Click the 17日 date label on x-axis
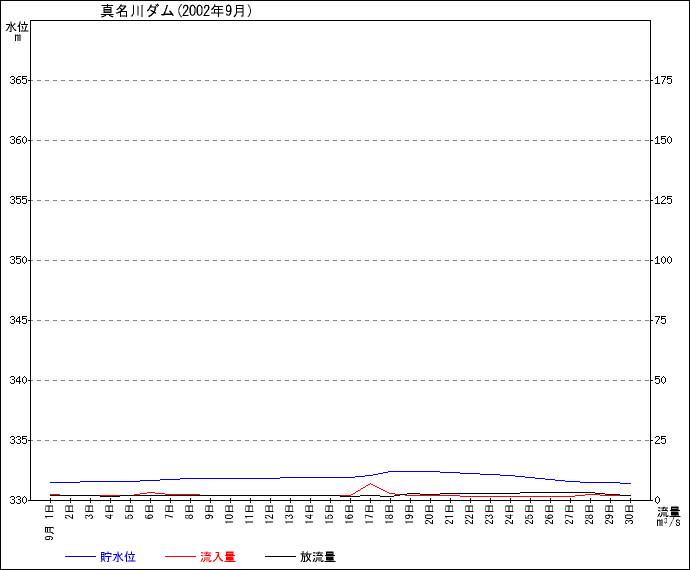690x570 pixels. click(370, 515)
